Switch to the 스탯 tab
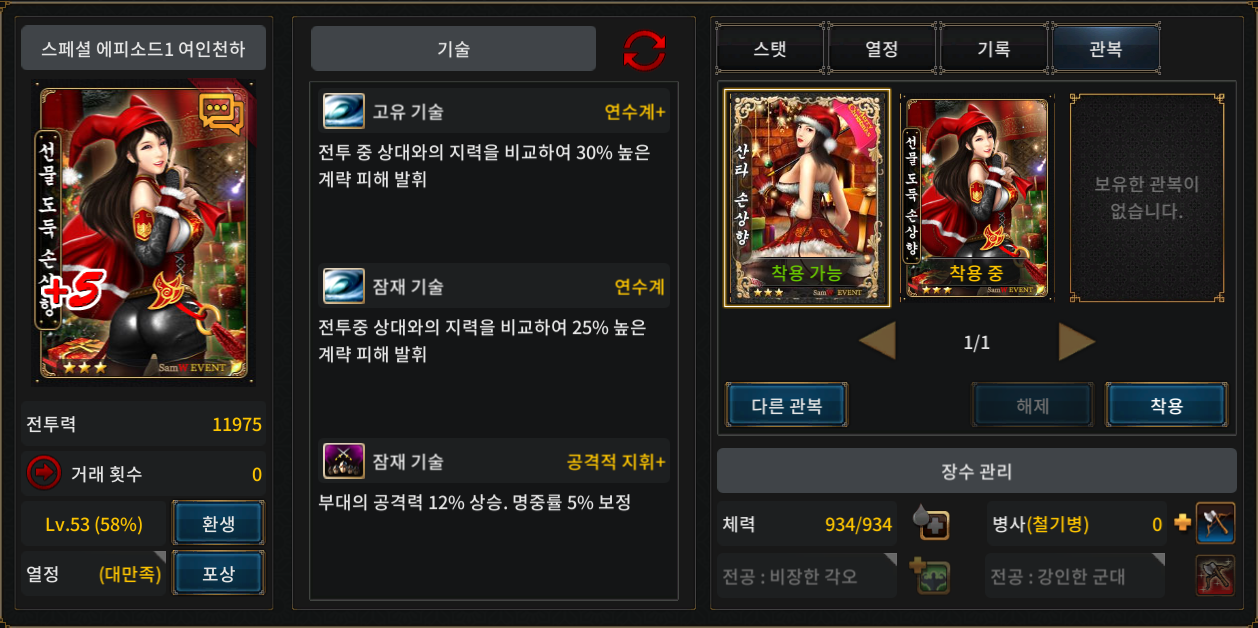Screen dimensions: 1258x628 [x=770, y=49]
